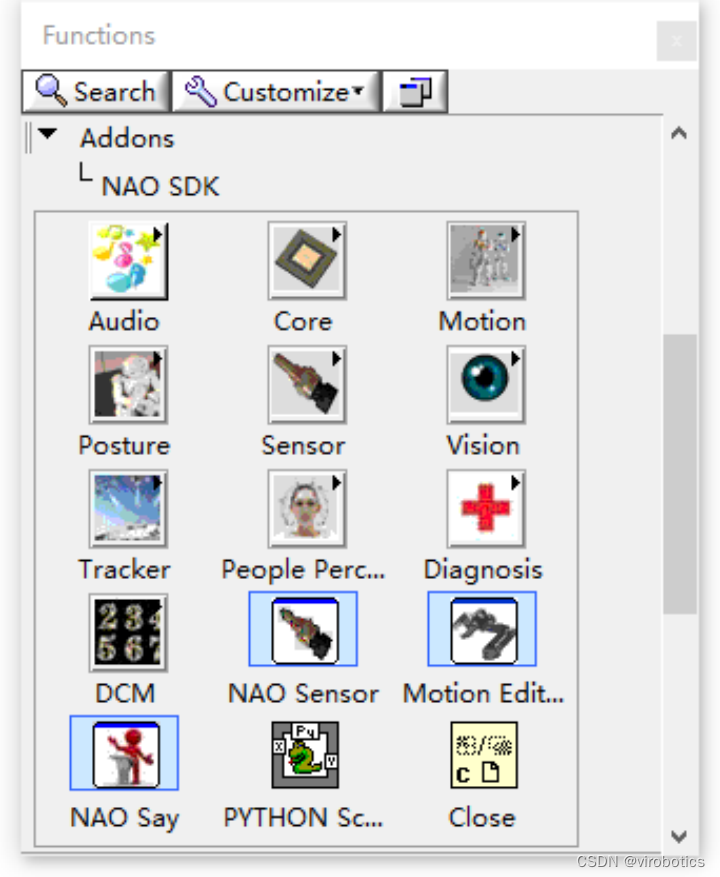Open the DCM numbers icon
This screenshot has height=877, width=720.
tap(128, 633)
